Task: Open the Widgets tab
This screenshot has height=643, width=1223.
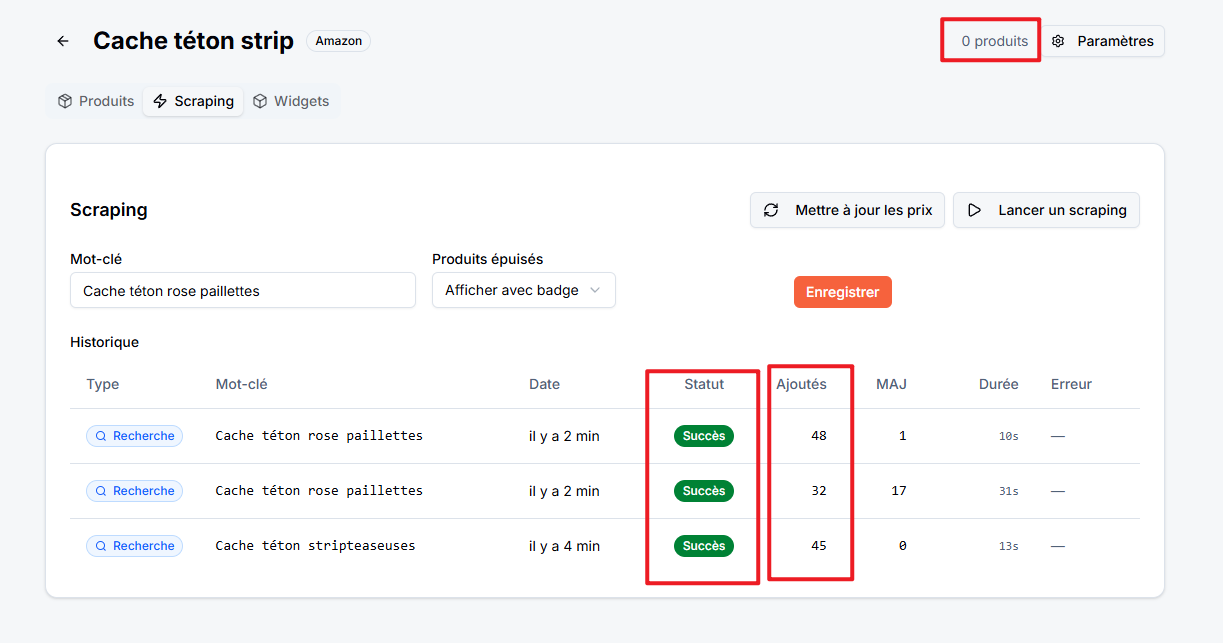Action: click(291, 101)
